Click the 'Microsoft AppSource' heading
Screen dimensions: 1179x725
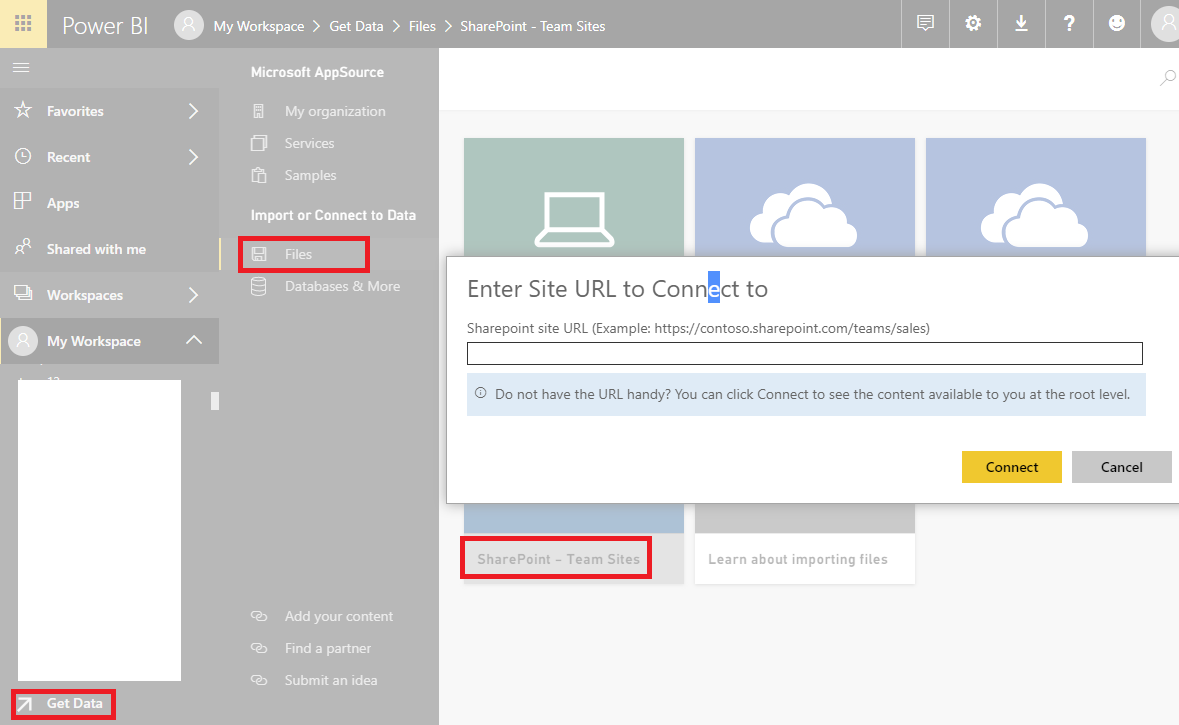[317, 72]
